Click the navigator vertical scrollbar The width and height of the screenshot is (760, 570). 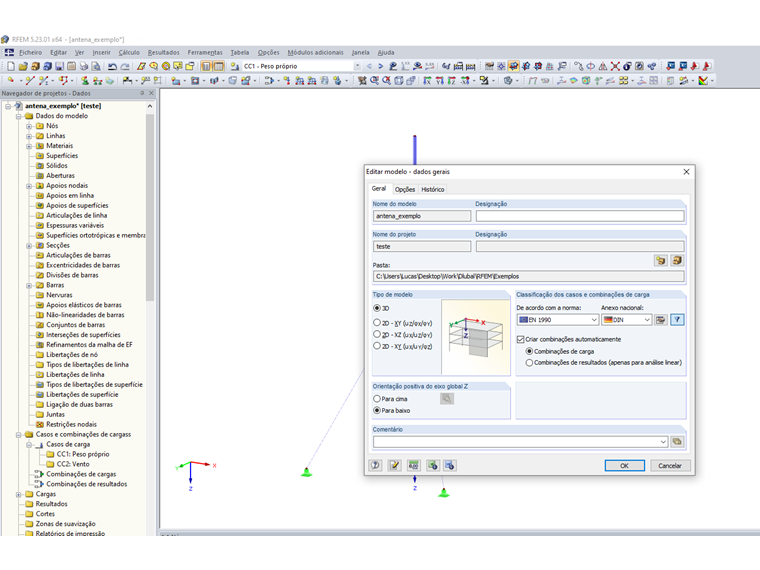click(x=150, y=208)
